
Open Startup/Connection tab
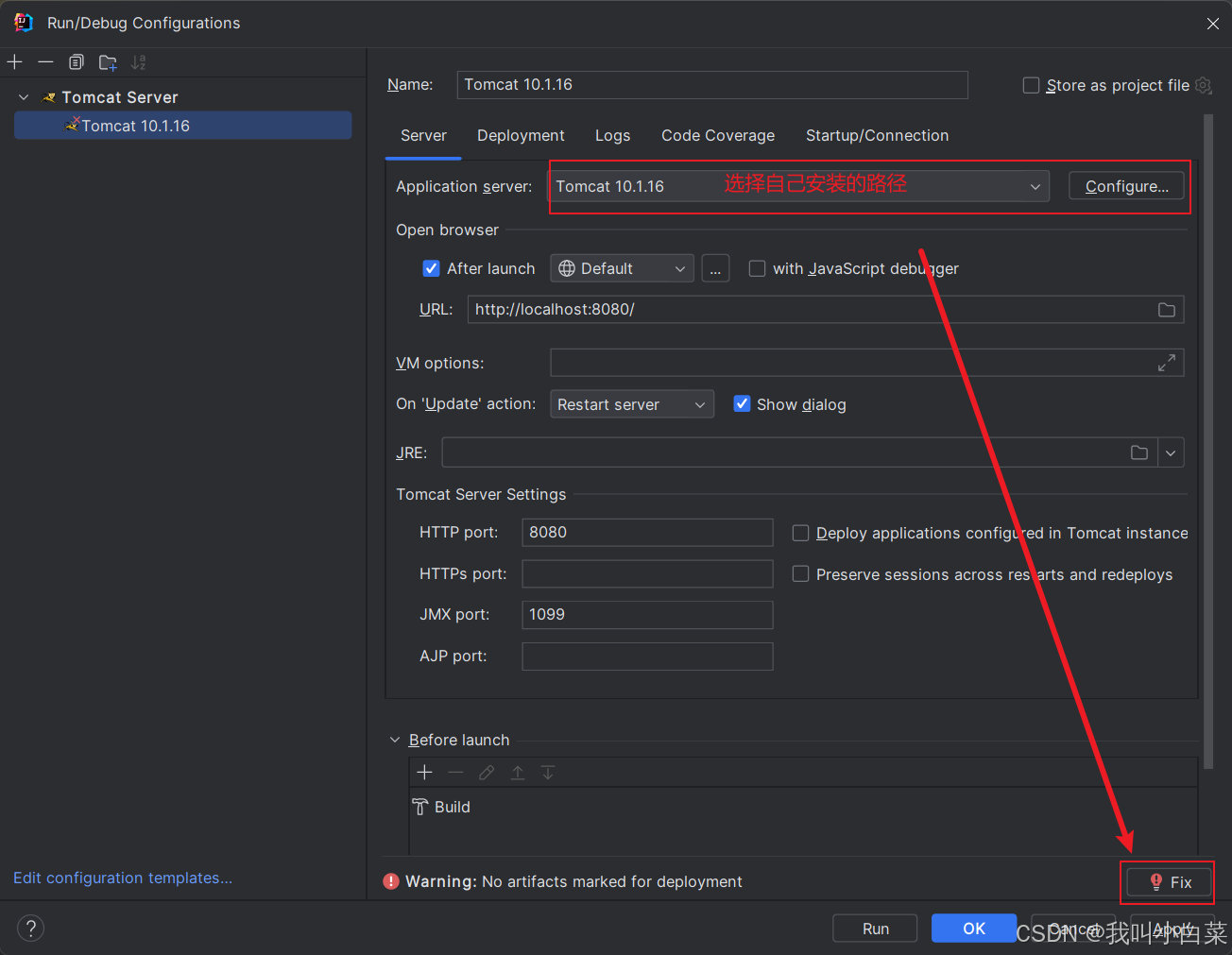pos(877,136)
